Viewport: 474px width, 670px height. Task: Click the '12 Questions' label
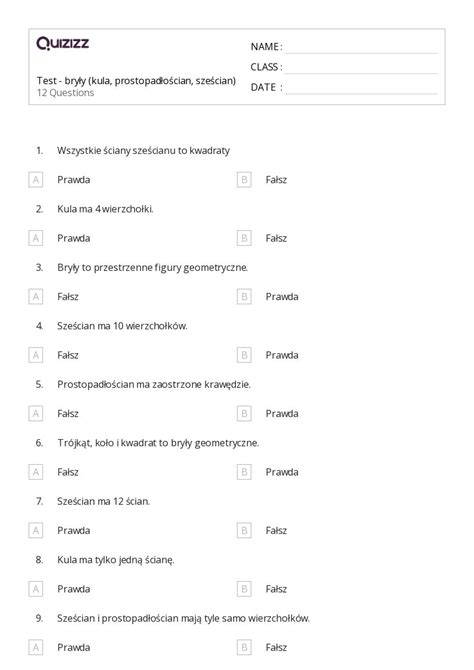pos(65,93)
